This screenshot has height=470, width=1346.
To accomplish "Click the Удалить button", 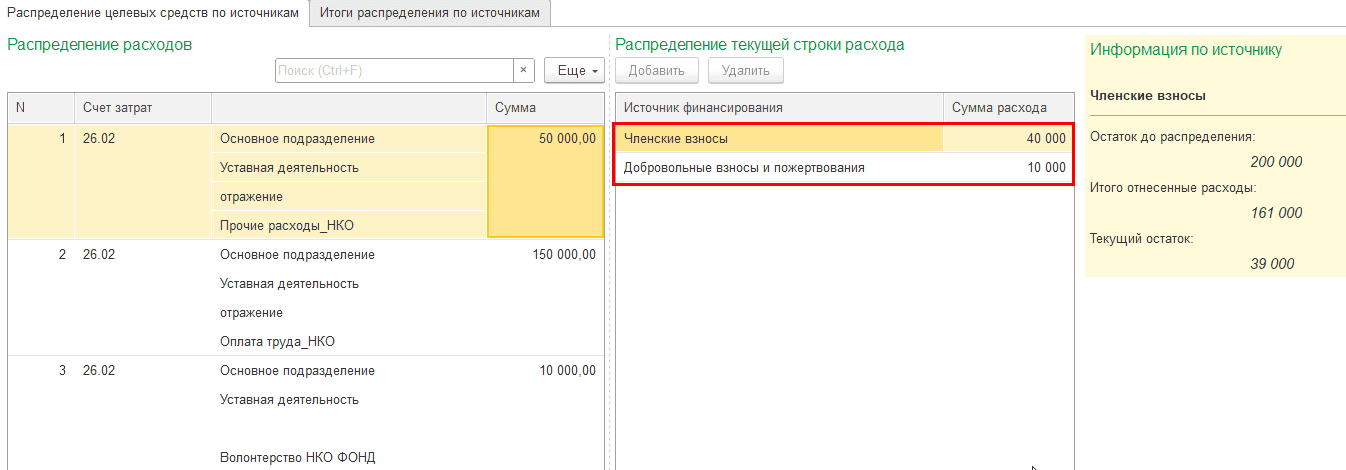I will pyautogui.click(x=745, y=71).
